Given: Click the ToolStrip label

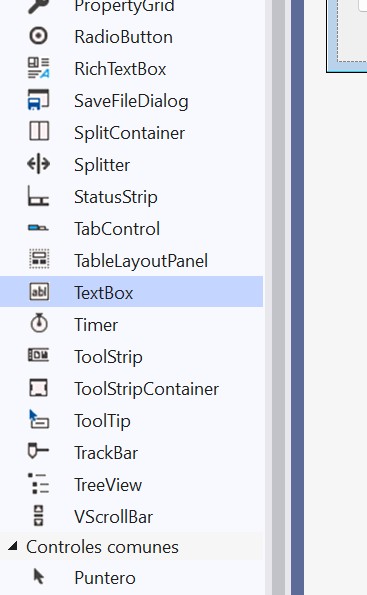Looking at the screenshot, I should (108, 357).
